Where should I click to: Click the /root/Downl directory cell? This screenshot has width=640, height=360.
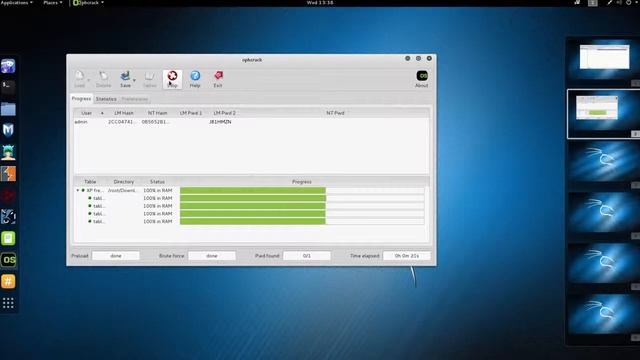click(x=122, y=190)
